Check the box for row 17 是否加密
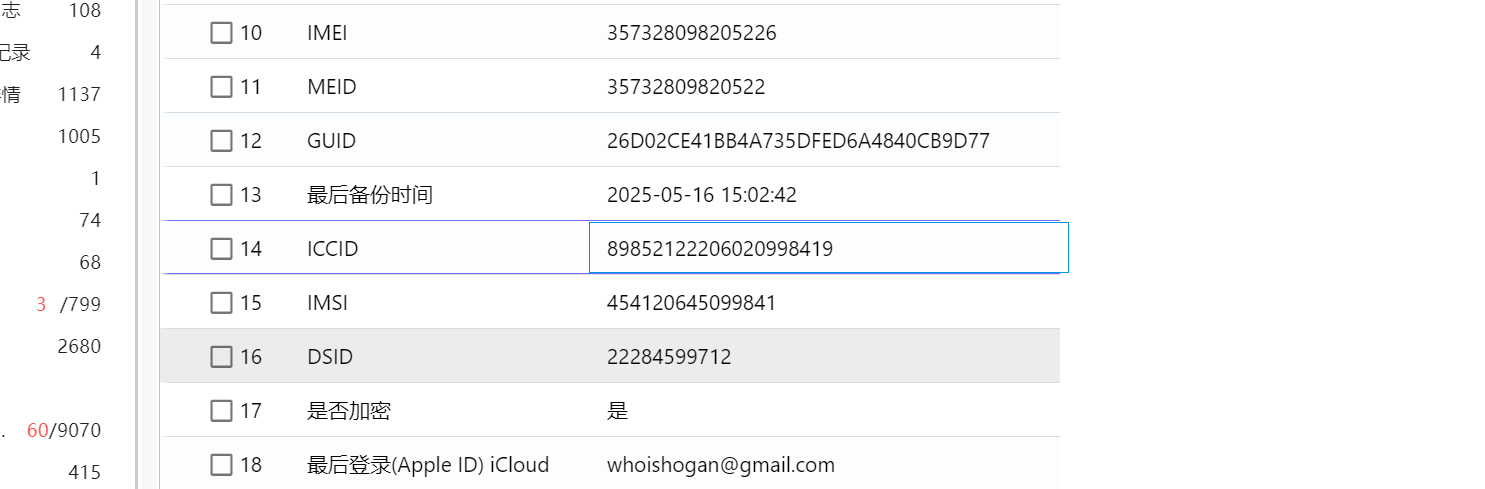Screen dimensions: 1485x489 (x=221, y=411)
